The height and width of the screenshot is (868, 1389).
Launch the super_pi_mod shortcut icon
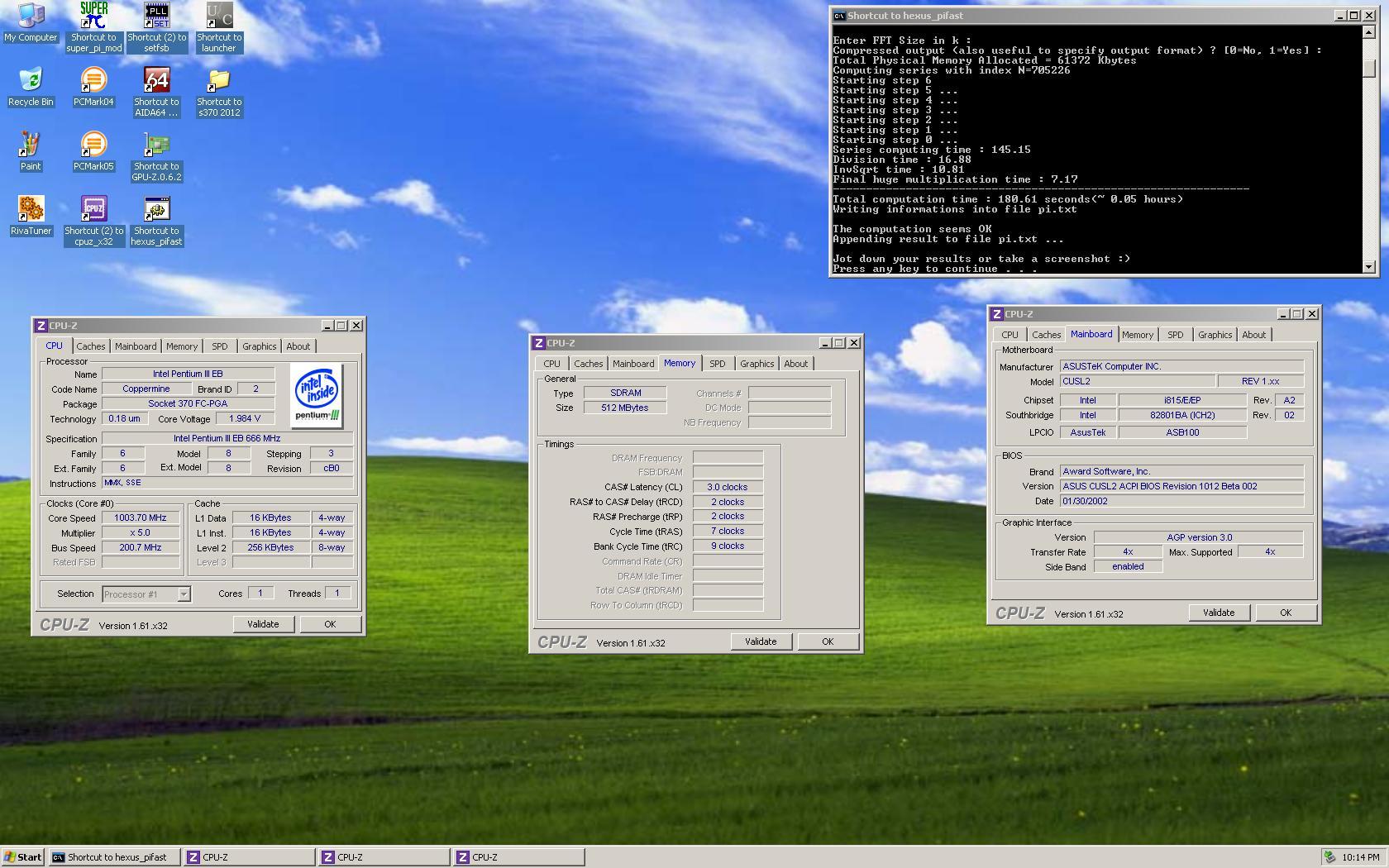(93, 27)
